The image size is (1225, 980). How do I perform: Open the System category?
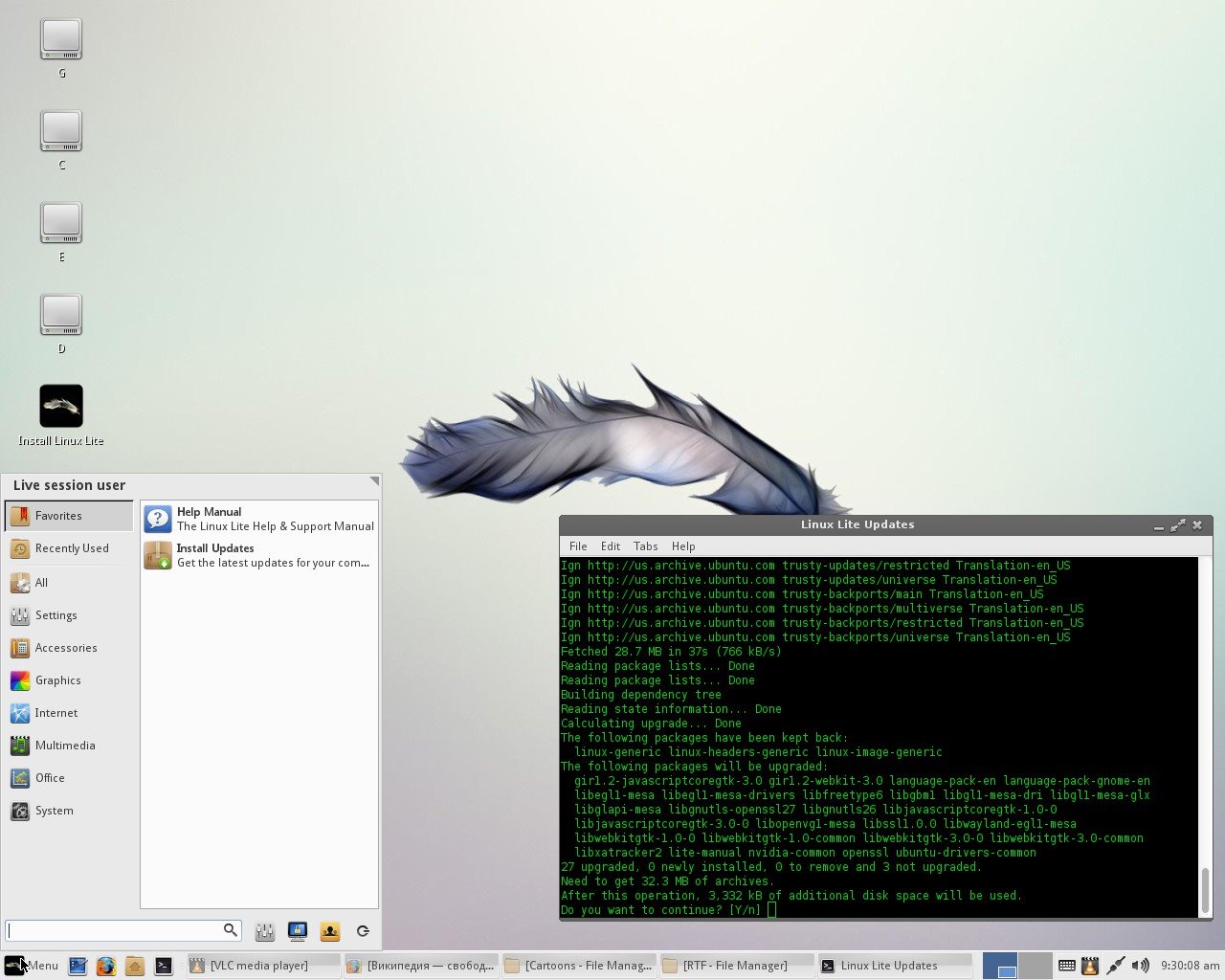[69, 811]
